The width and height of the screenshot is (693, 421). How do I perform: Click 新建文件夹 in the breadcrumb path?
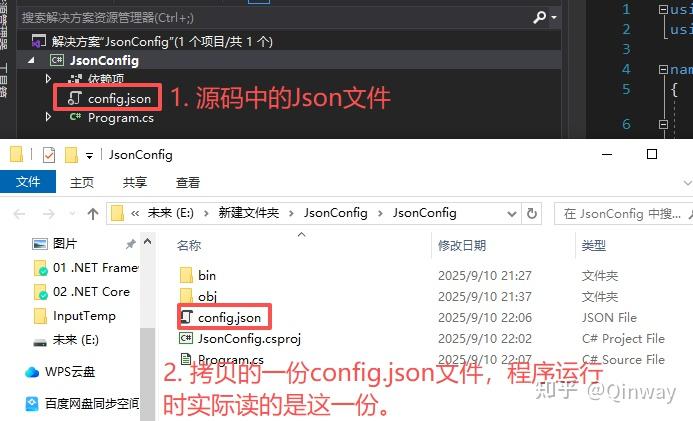[249, 213]
